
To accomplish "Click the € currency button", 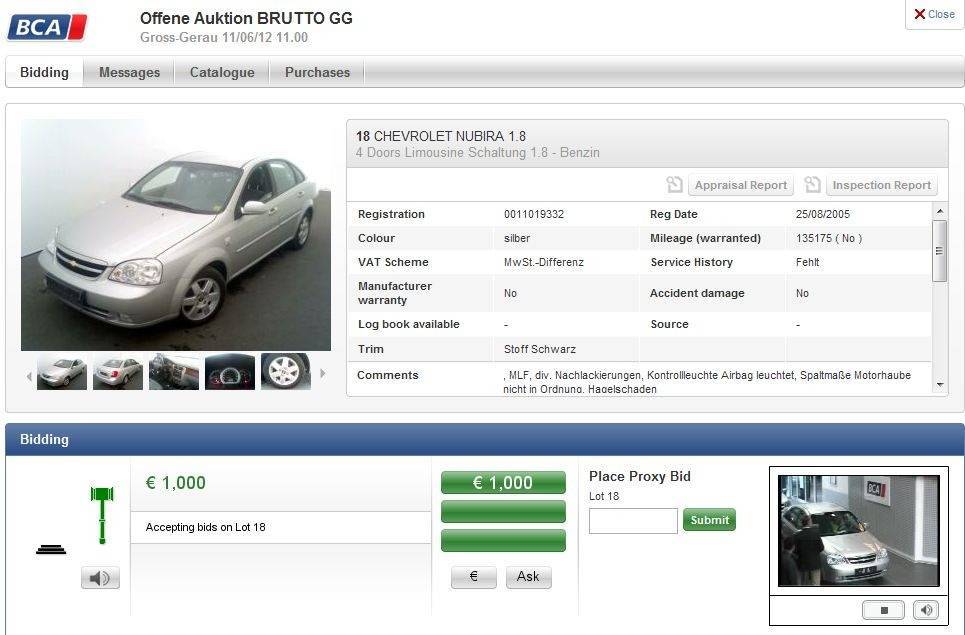I will point(473,577).
